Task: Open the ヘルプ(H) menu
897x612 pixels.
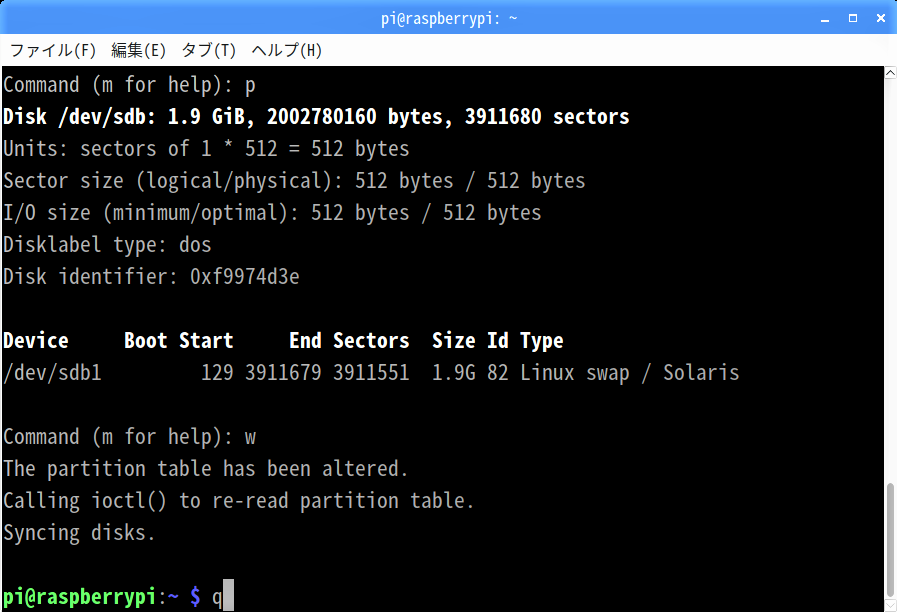Action: pyautogui.click(x=287, y=50)
